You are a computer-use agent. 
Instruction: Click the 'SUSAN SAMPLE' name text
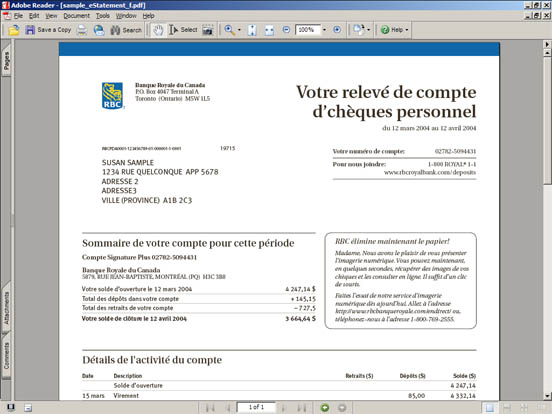pyautogui.click(x=128, y=163)
